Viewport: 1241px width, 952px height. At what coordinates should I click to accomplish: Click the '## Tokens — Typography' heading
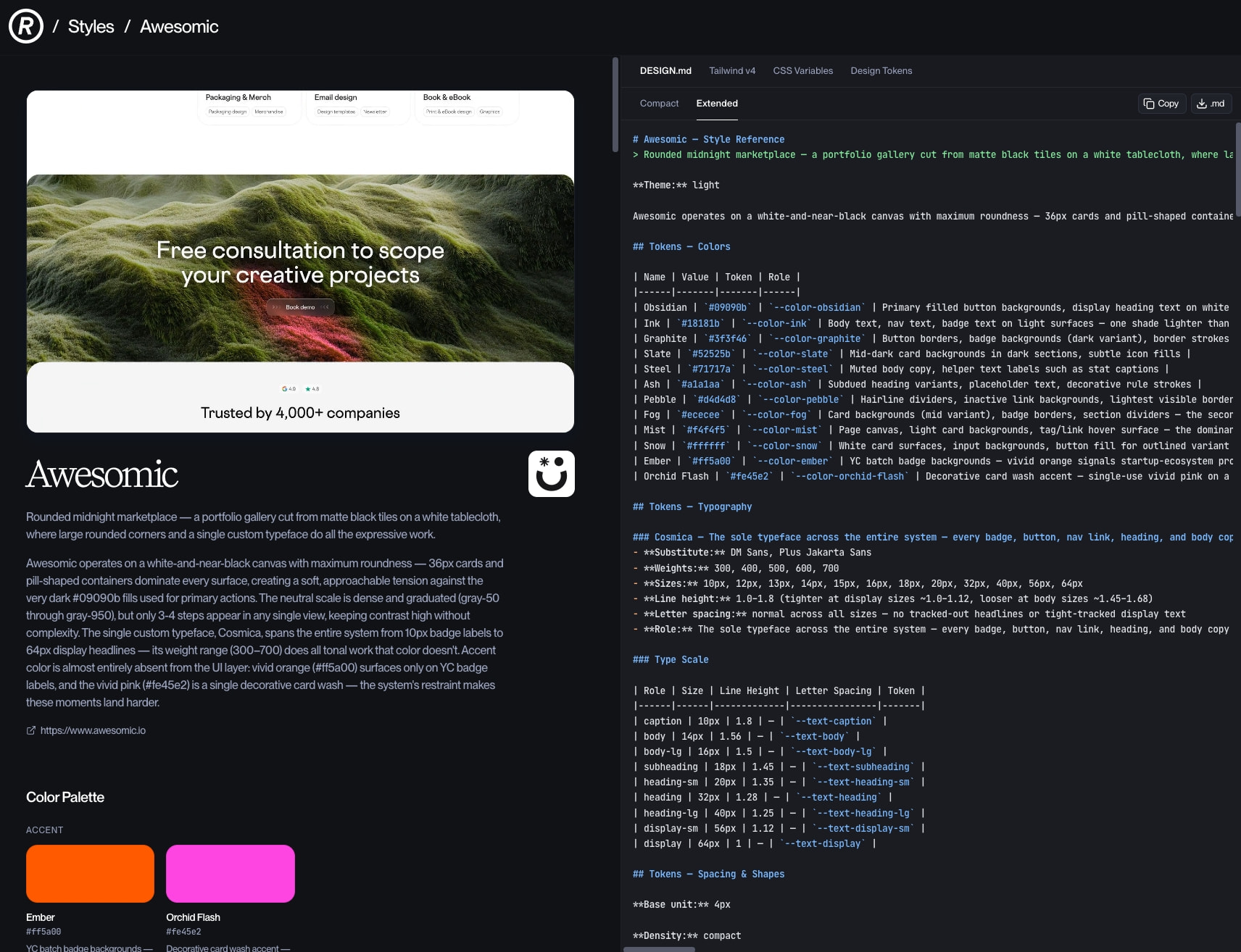click(x=692, y=507)
